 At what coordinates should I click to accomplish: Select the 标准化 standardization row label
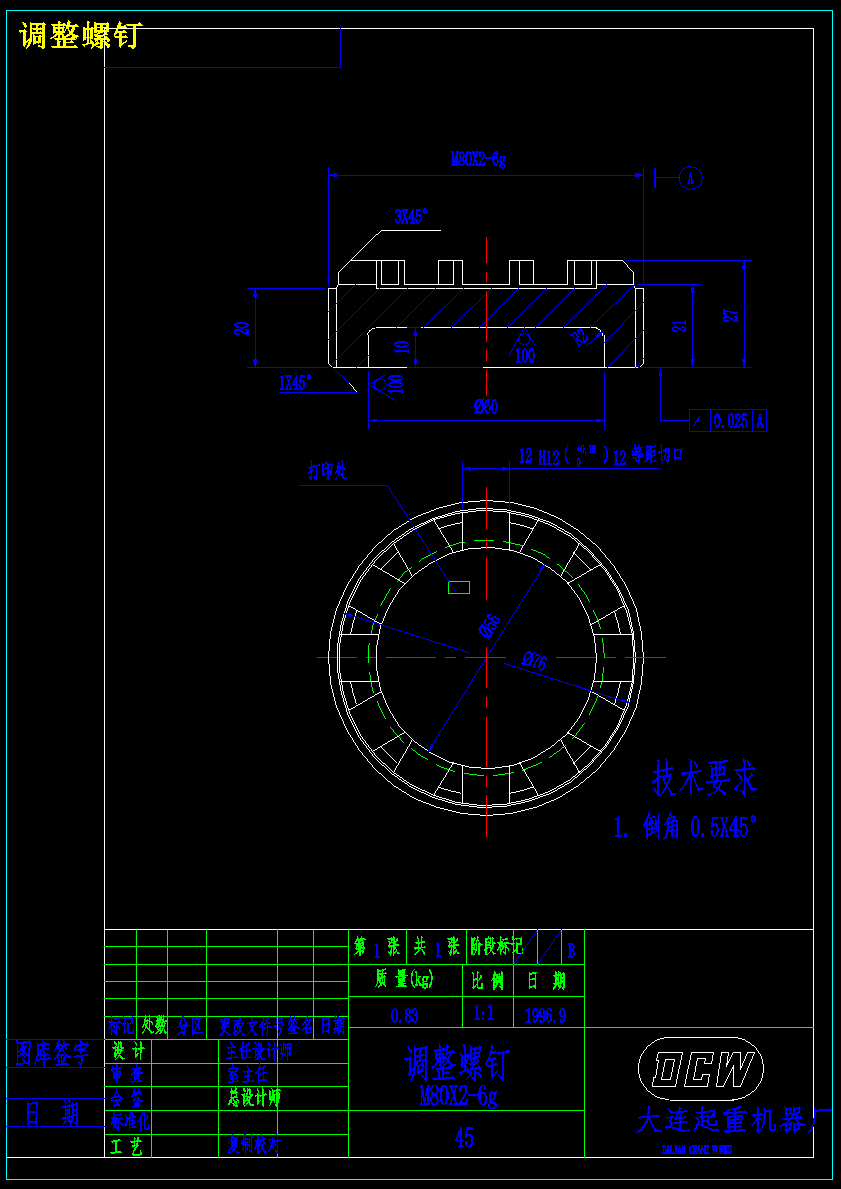pyautogui.click(x=130, y=1121)
